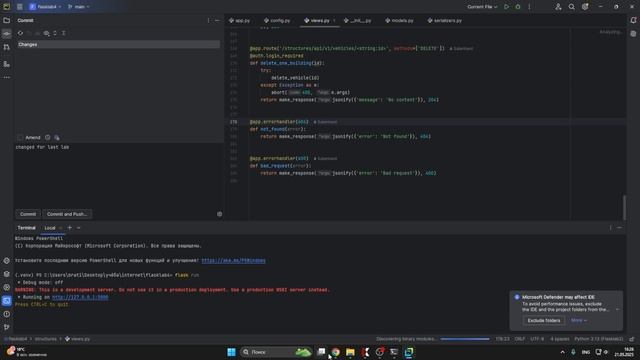Open Notifications bell icon
The image size is (640, 360).
(x=633, y=20)
